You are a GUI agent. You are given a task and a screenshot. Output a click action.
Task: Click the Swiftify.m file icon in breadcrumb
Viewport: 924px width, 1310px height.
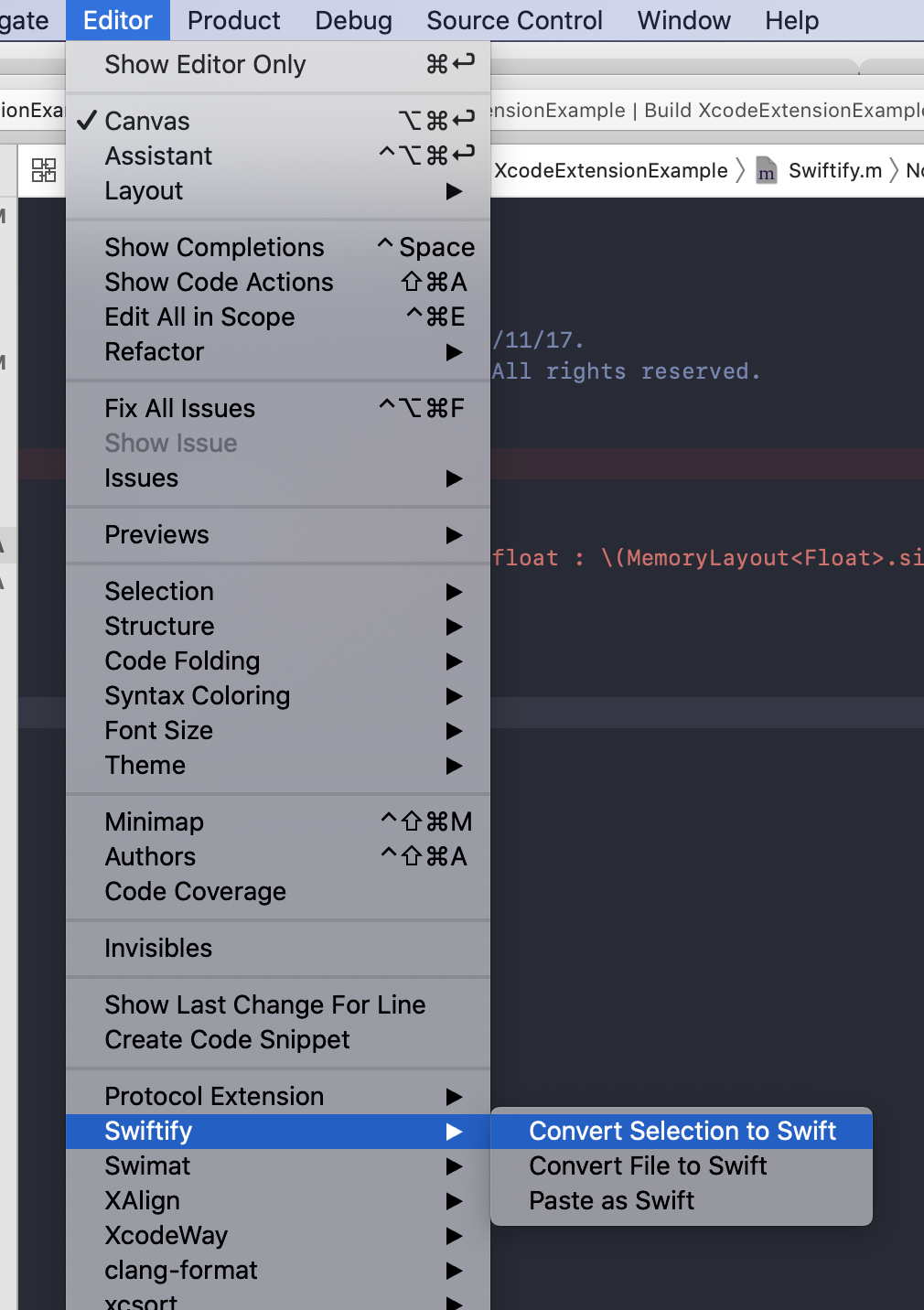pos(767,171)
